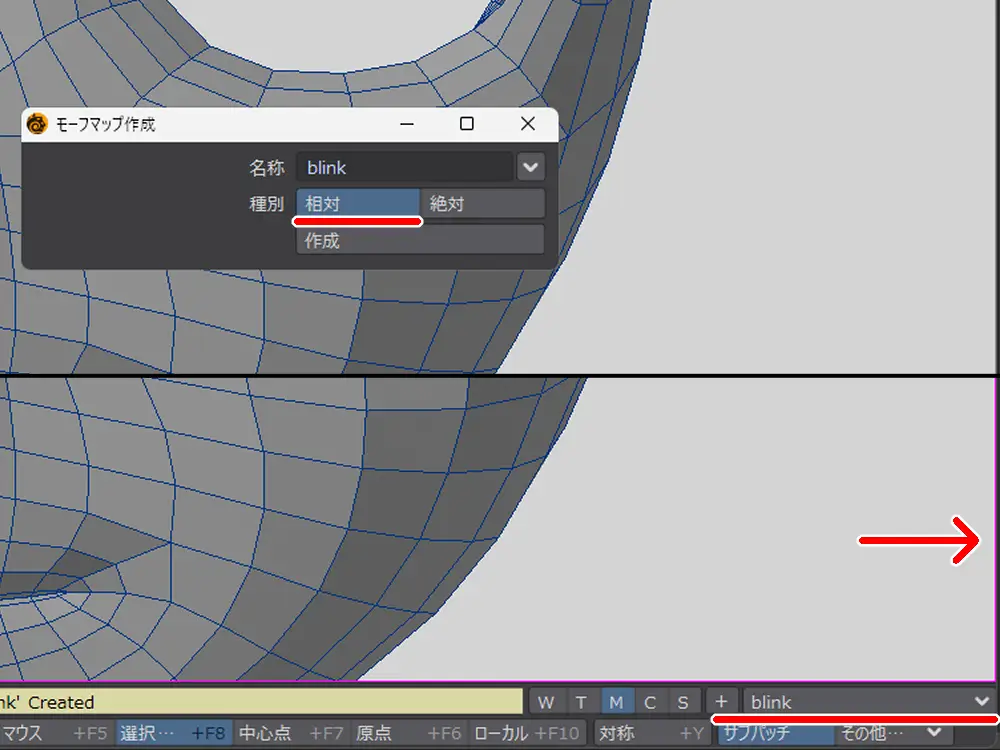1000x750 pixels.
Task: Click the plus button beside blink map list
Action: pos(722,702)
